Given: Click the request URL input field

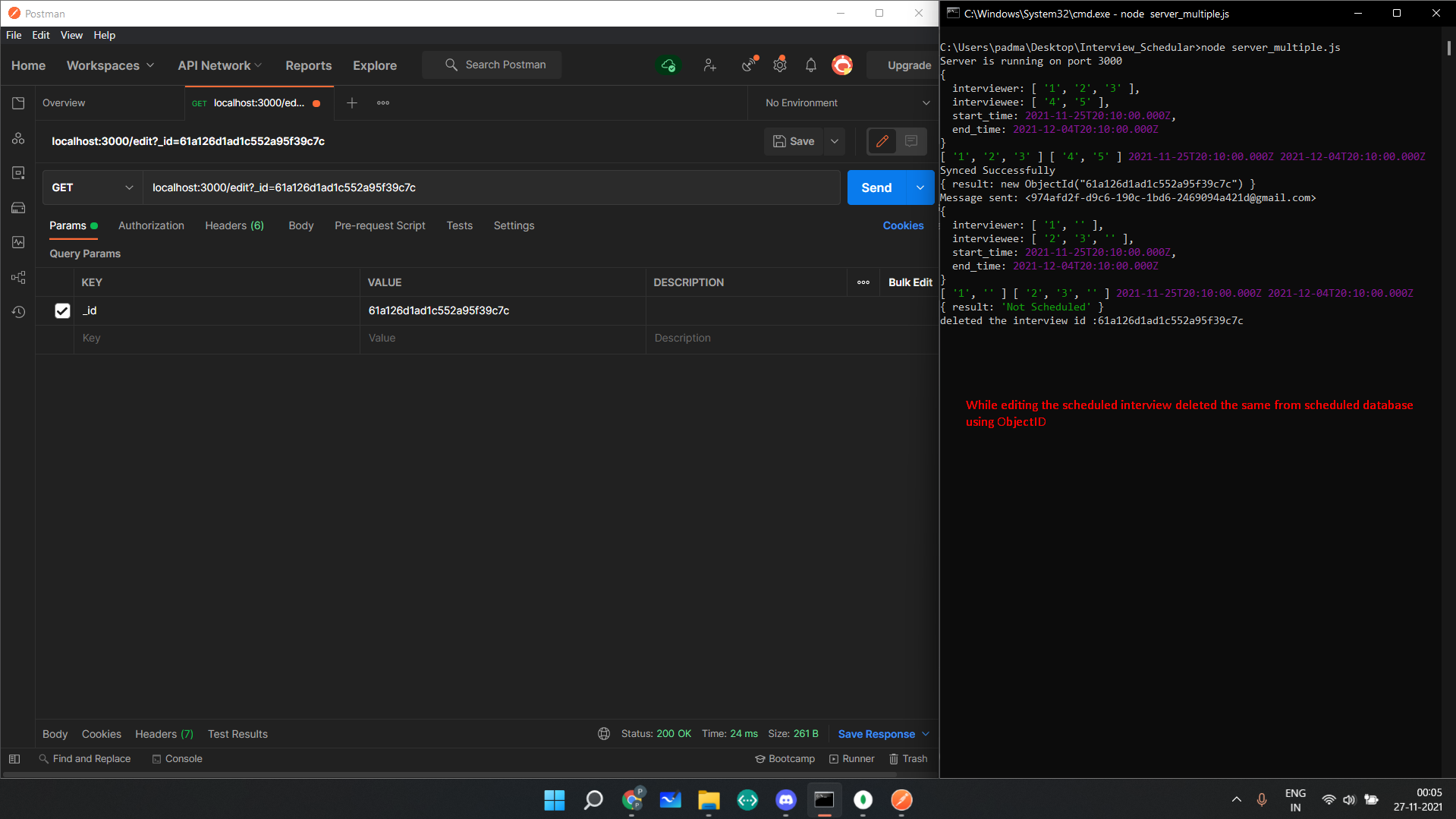Looking at the screenshot, I should coord(492,187).
